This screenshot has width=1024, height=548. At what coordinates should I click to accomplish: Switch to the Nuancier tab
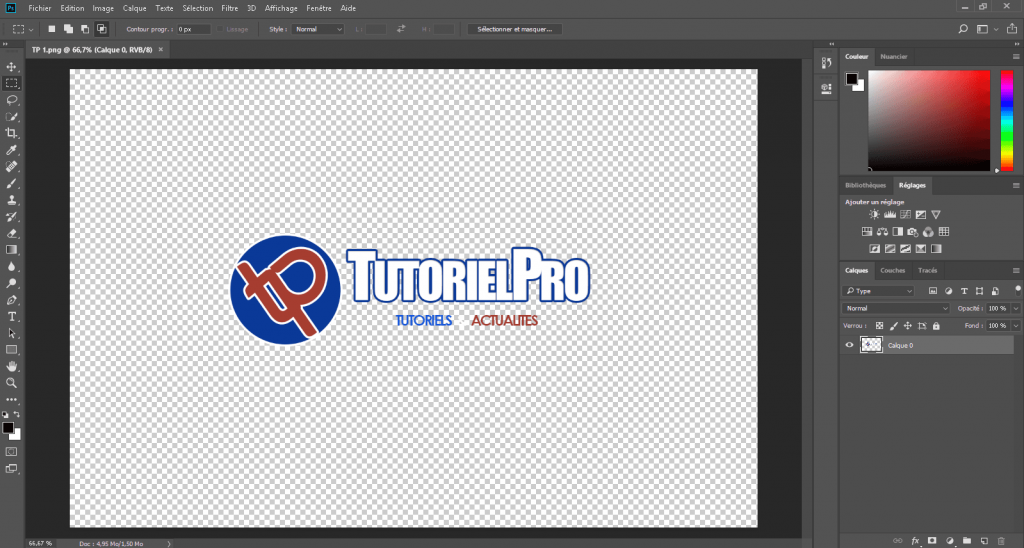coord(894,57)
